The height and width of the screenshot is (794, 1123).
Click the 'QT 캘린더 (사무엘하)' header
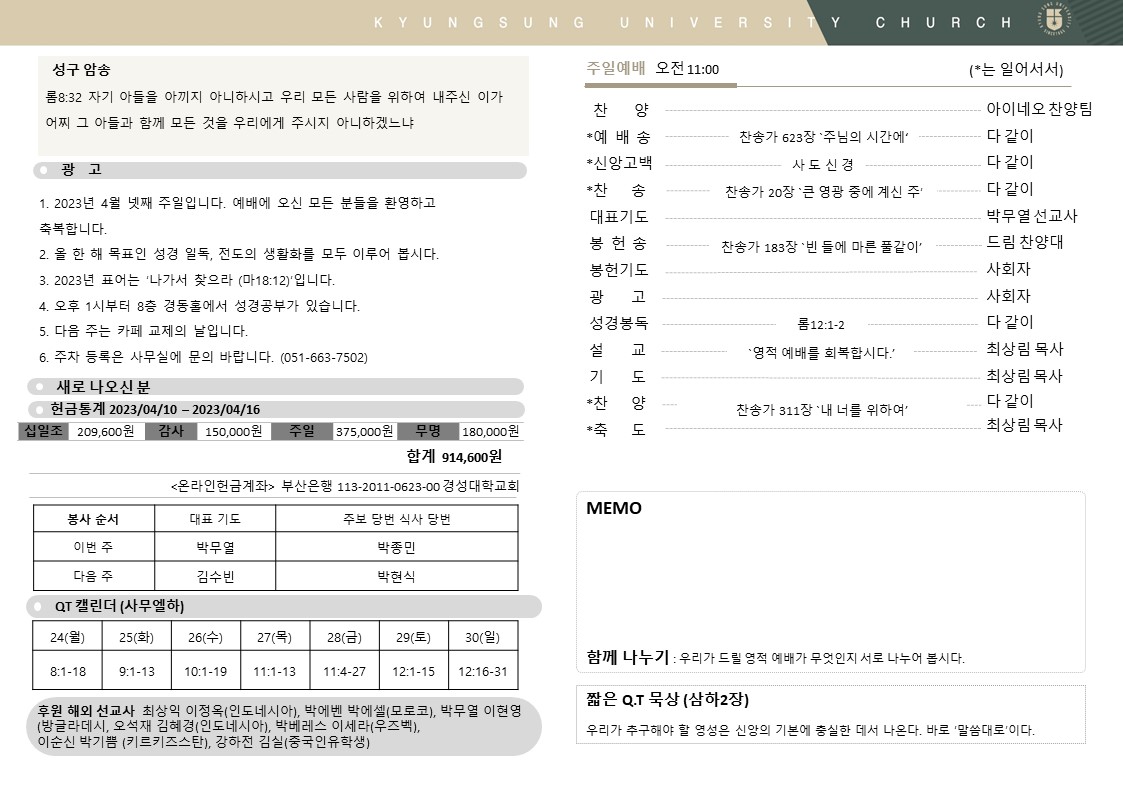[284, 606]
